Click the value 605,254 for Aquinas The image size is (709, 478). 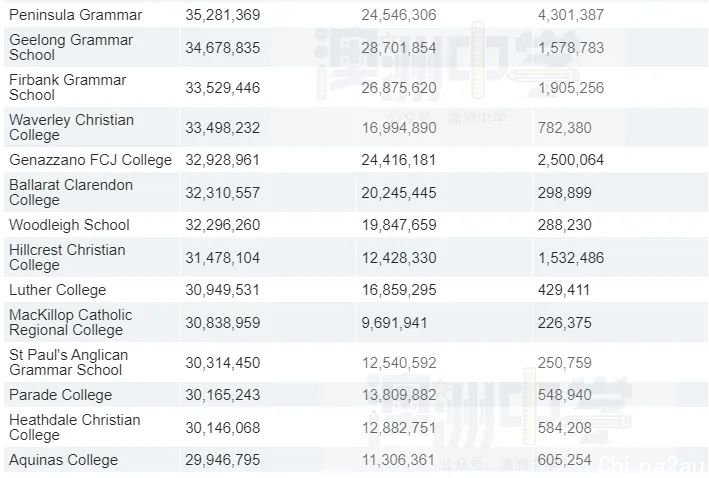[564, 460]
